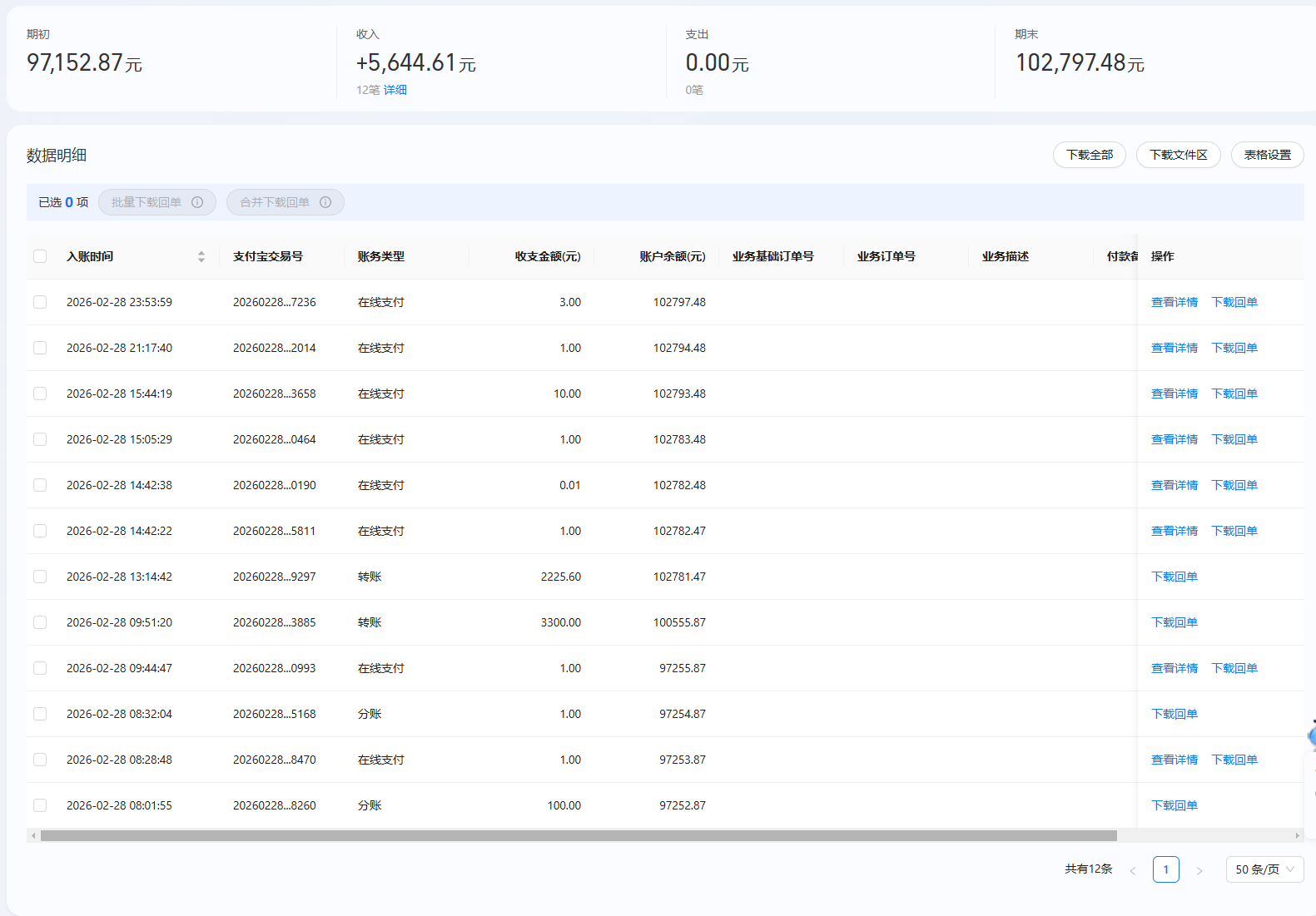The width and height of the screenshot is (1316, 916).
Task: Sort by 入账时间 column arrows
Action: click(x=201, y=256)
